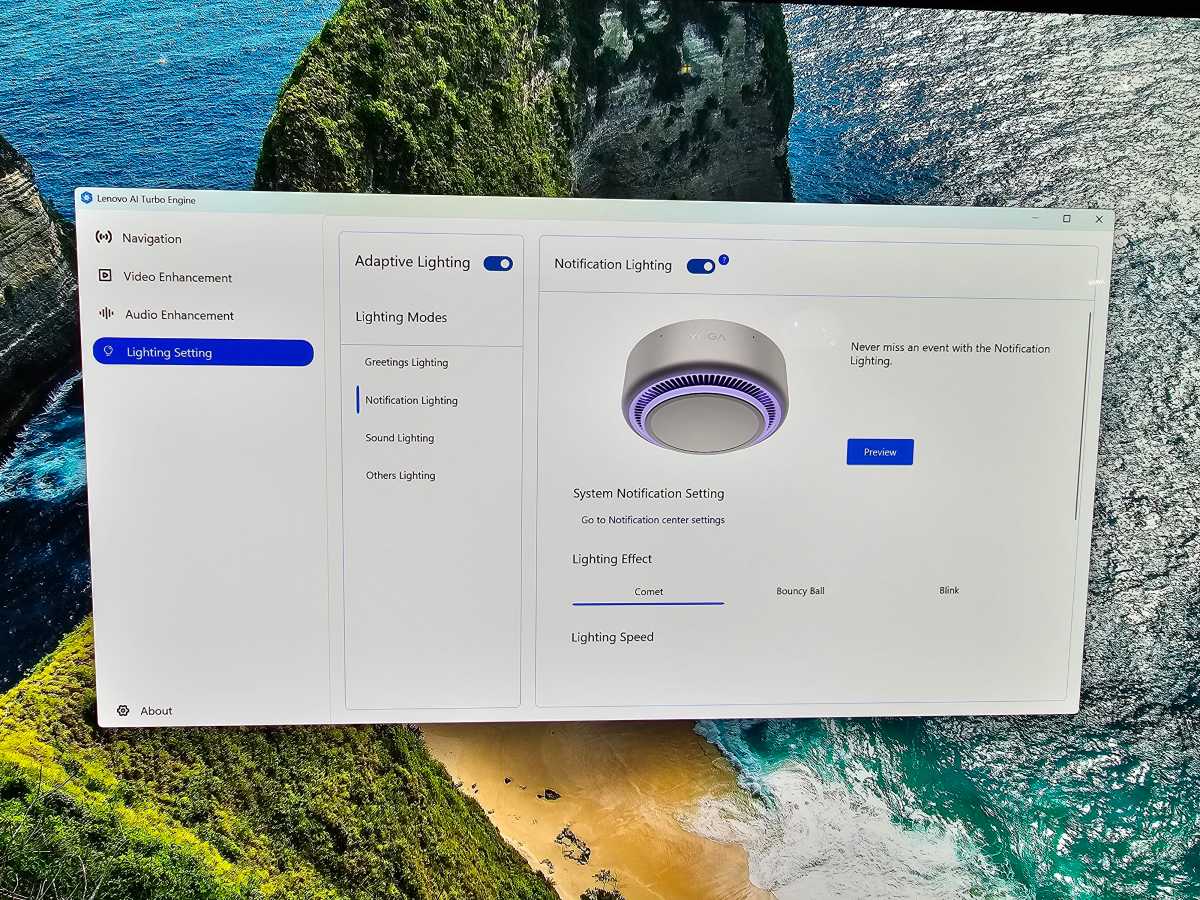Image resolution: width=1200 pixels, height=900 pixels.
Task: Choose the Blink lighting effect
Action: pyautogui.click(x=947, y=590)
